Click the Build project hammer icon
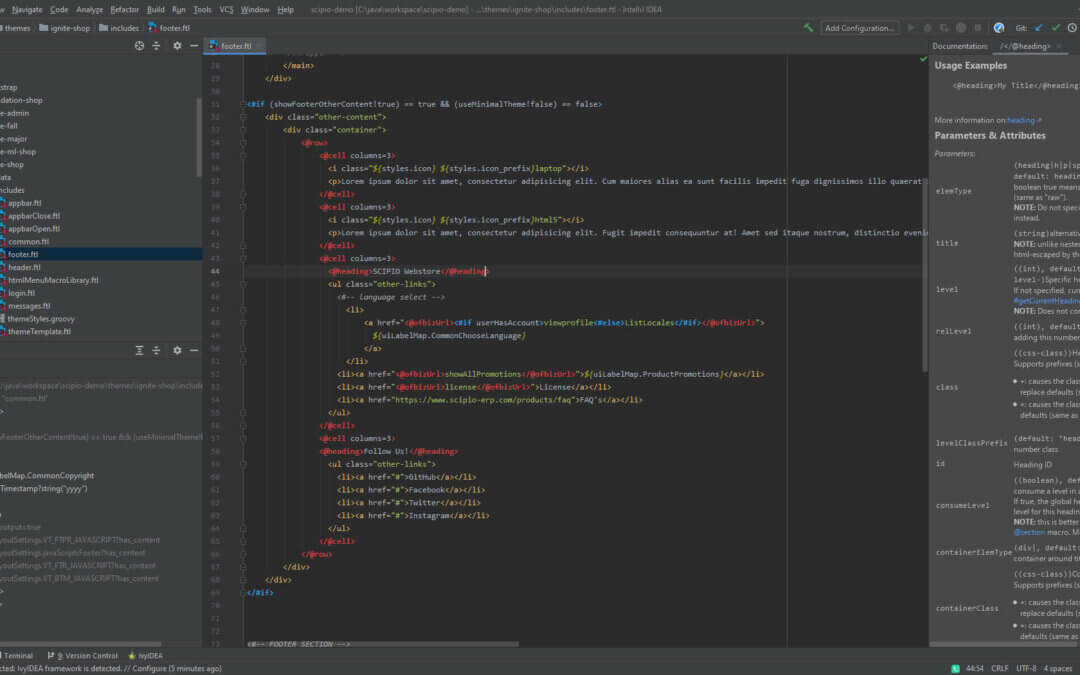The height and width of the screenshot is (675, 1080). point(808,28)
